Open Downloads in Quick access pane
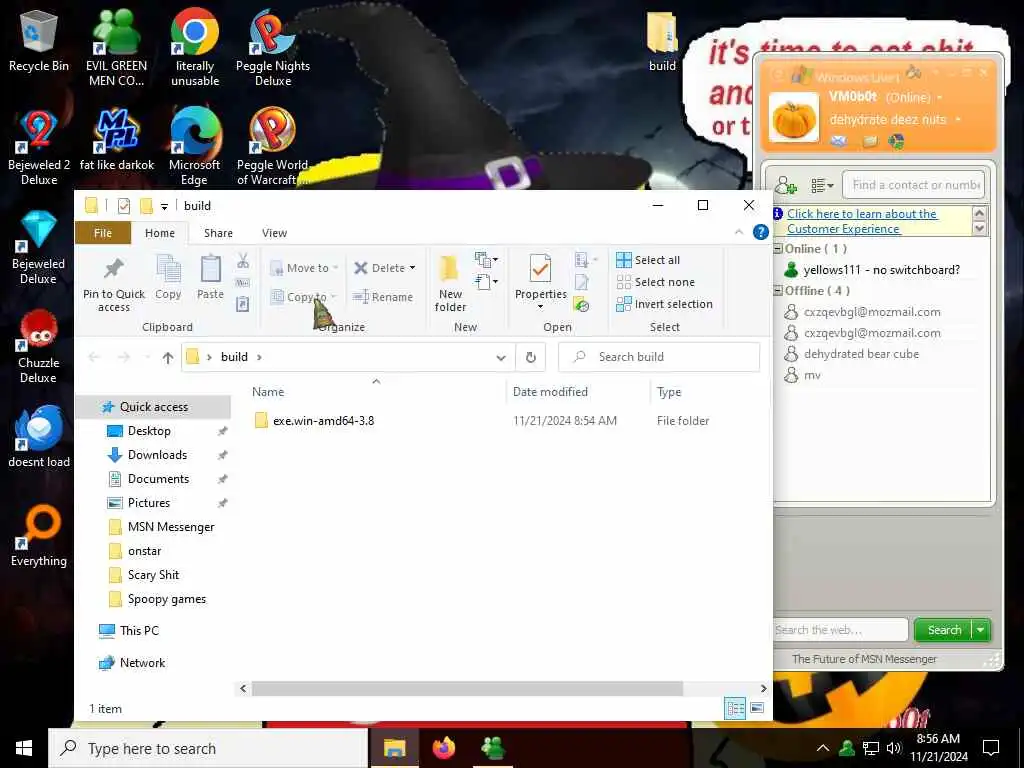Image resolution: width=1024 pixels, height=768 pixels. tap(157, 455)
